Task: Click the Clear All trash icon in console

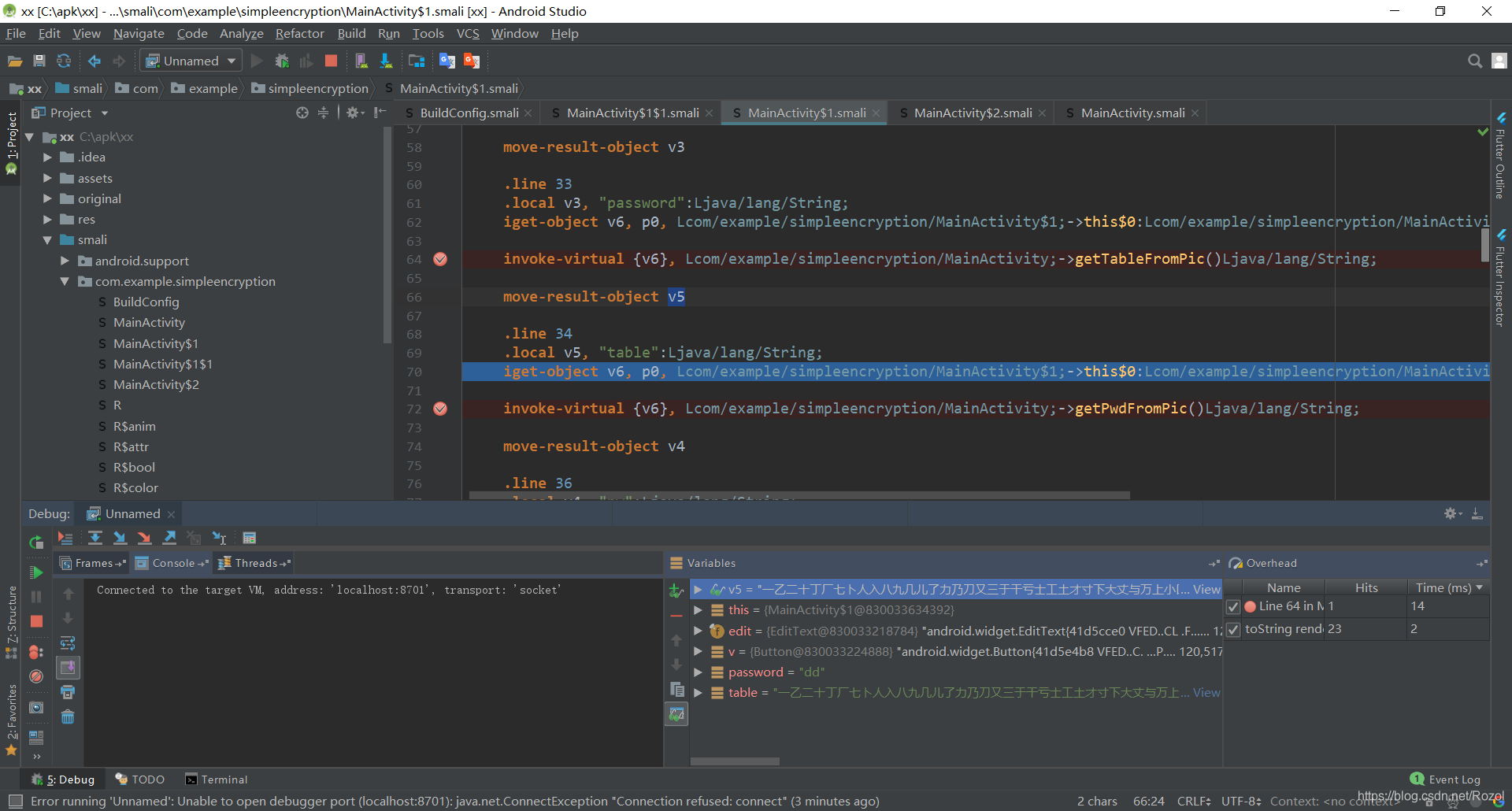Action: [68, 717]
